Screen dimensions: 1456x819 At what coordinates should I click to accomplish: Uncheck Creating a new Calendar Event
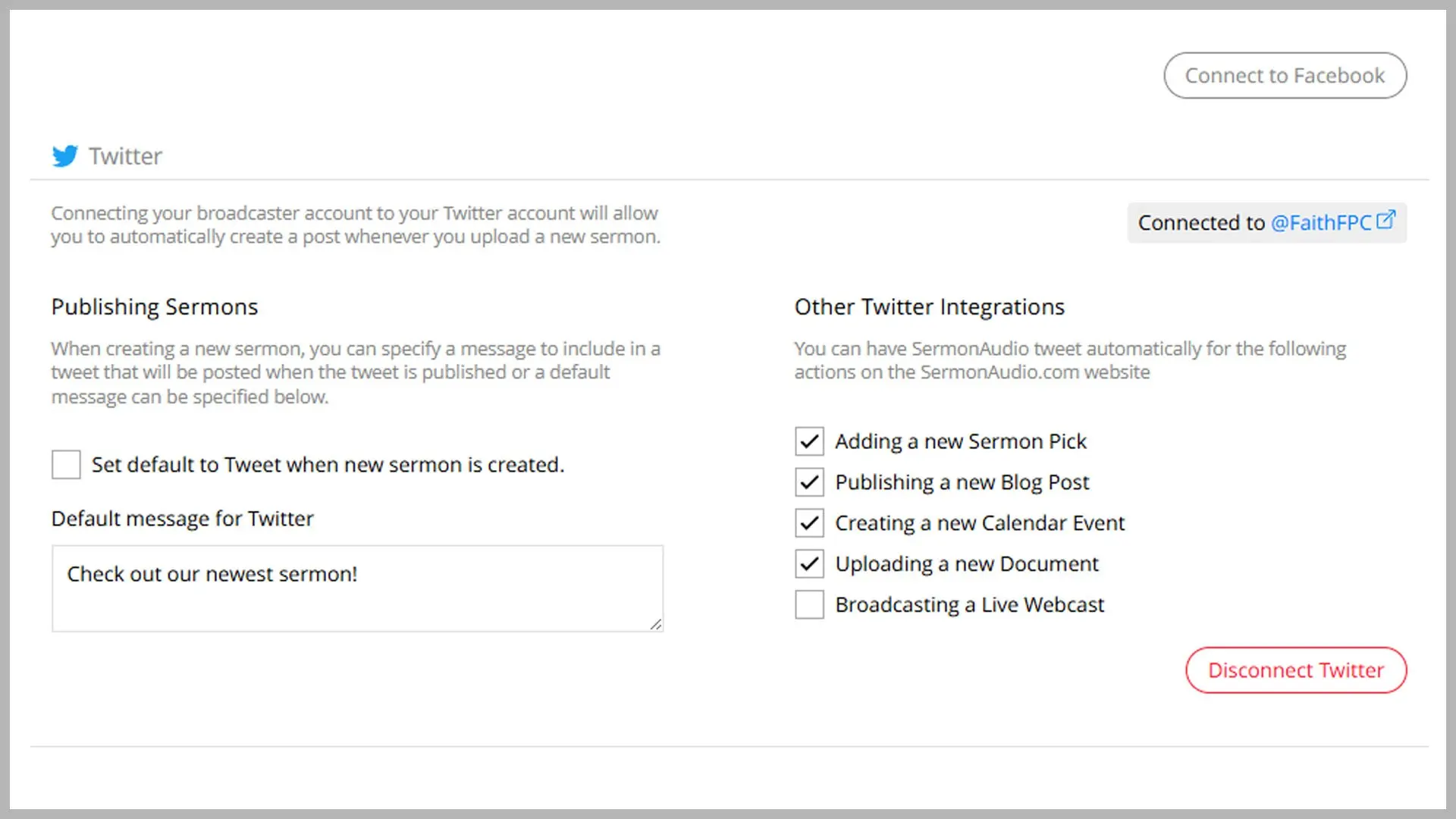pos(809,523)
